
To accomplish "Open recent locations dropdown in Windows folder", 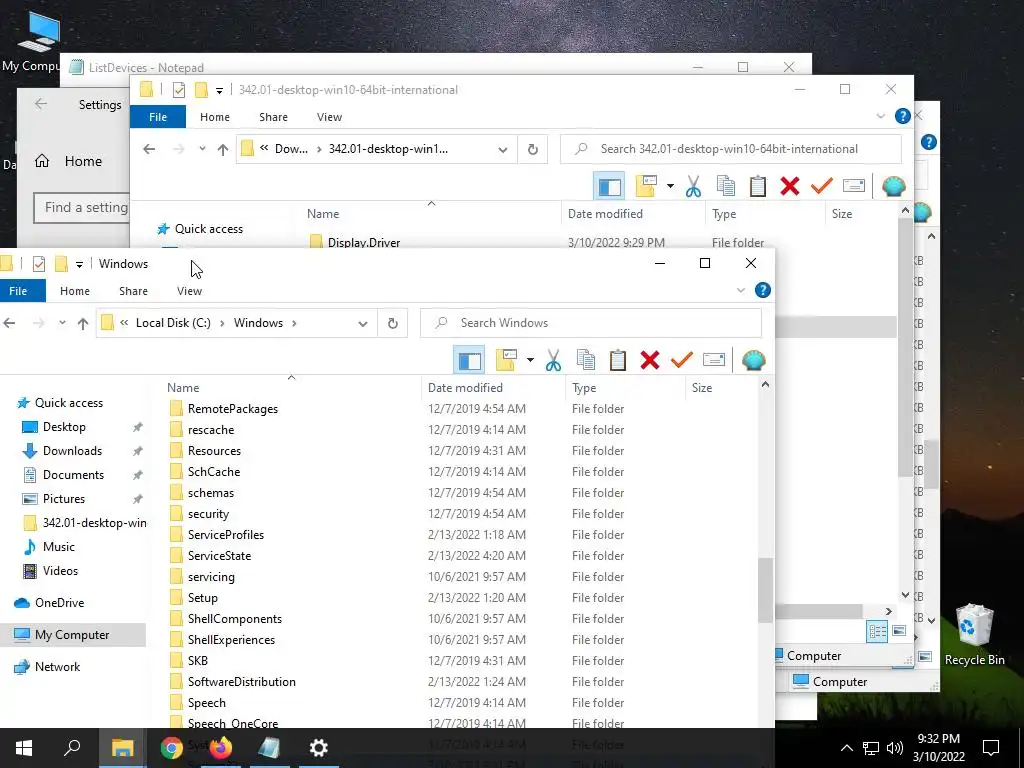I will tap(62, 323).
